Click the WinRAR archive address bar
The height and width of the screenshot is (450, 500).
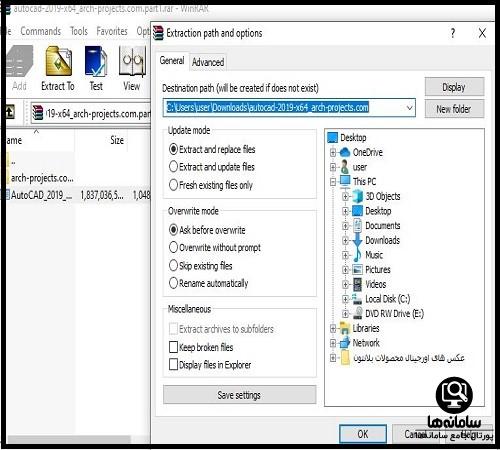[91, 113]
